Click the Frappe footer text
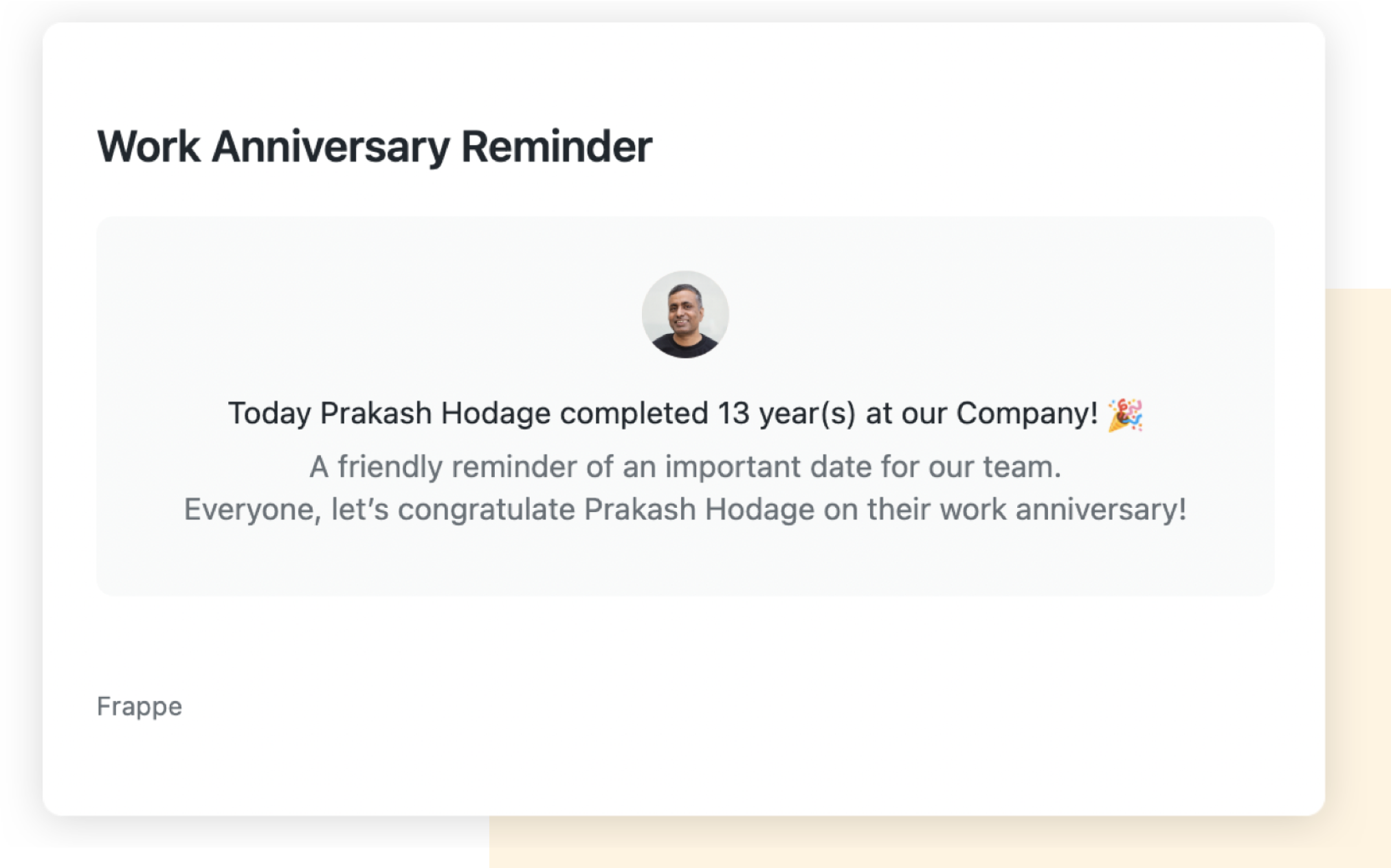The image size is (1391, 868). 140,706
